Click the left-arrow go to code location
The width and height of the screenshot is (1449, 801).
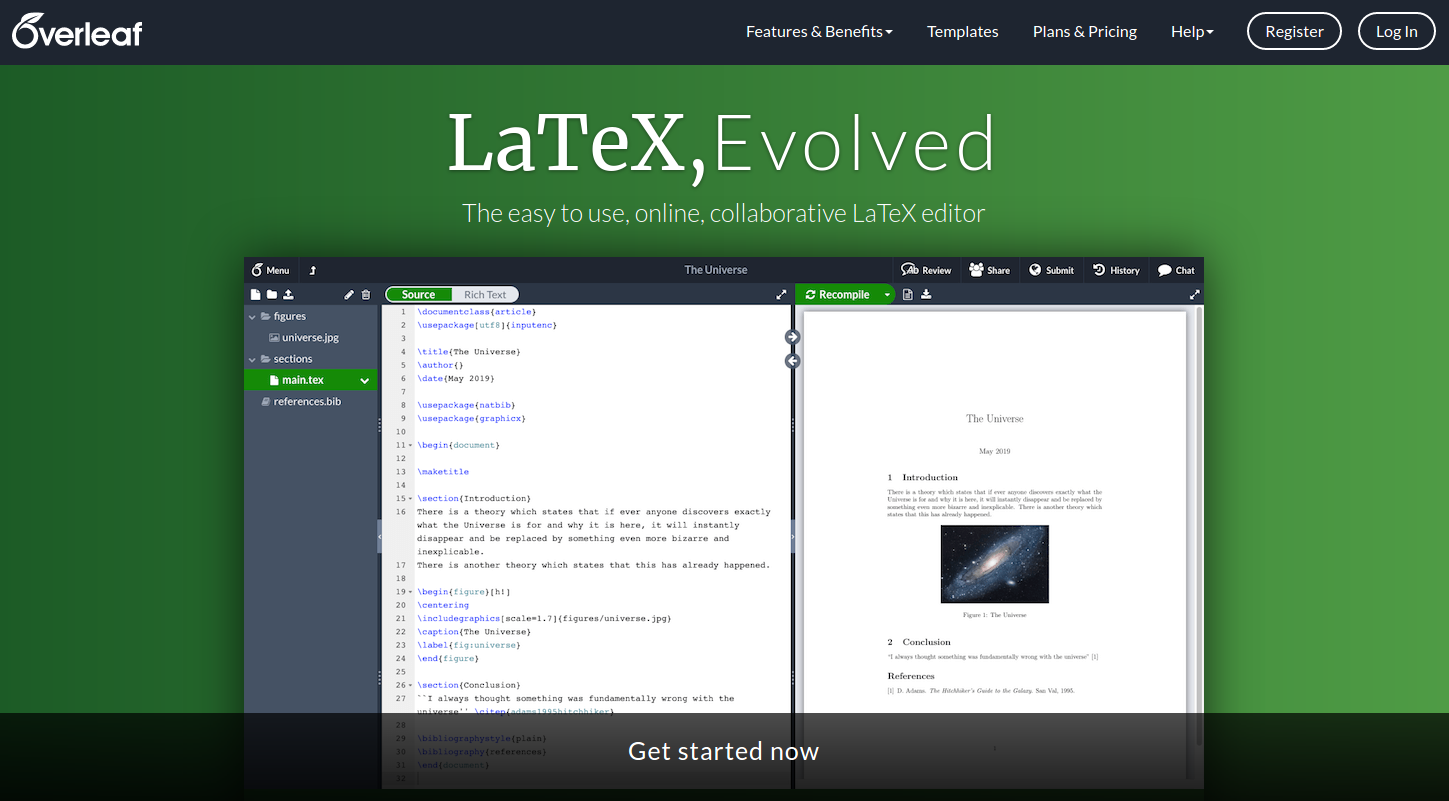793,361
